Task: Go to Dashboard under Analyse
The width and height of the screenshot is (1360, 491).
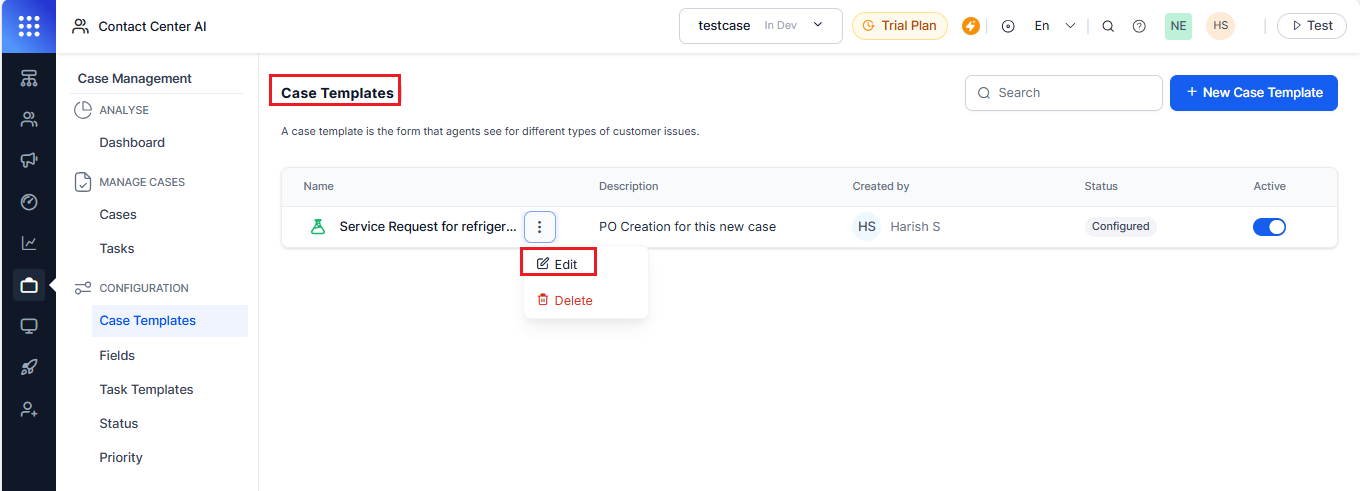Action: [132, 142]
